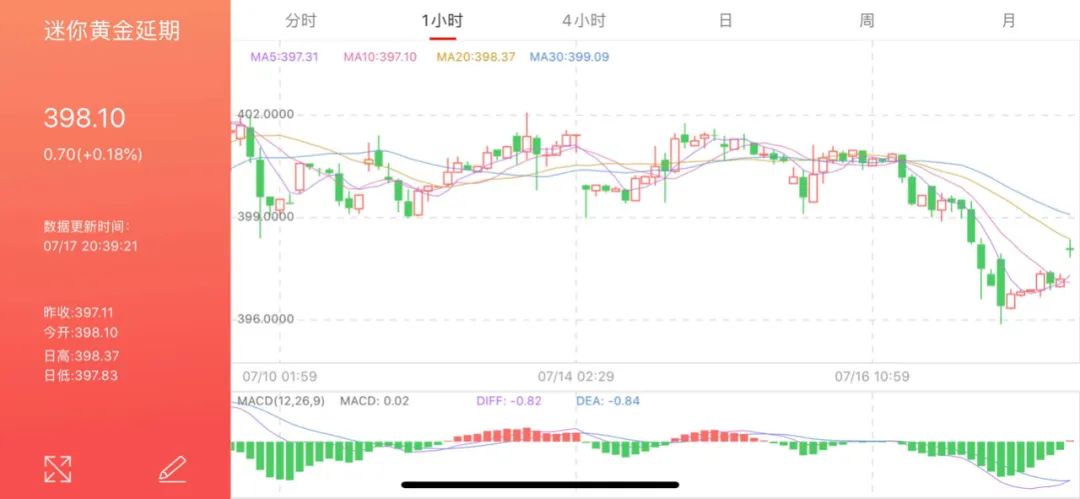Viewport: 1080px width, 499px height.
Task: Tap the change value 0.70(+0.18%)
Action: [x=93, y=154]
